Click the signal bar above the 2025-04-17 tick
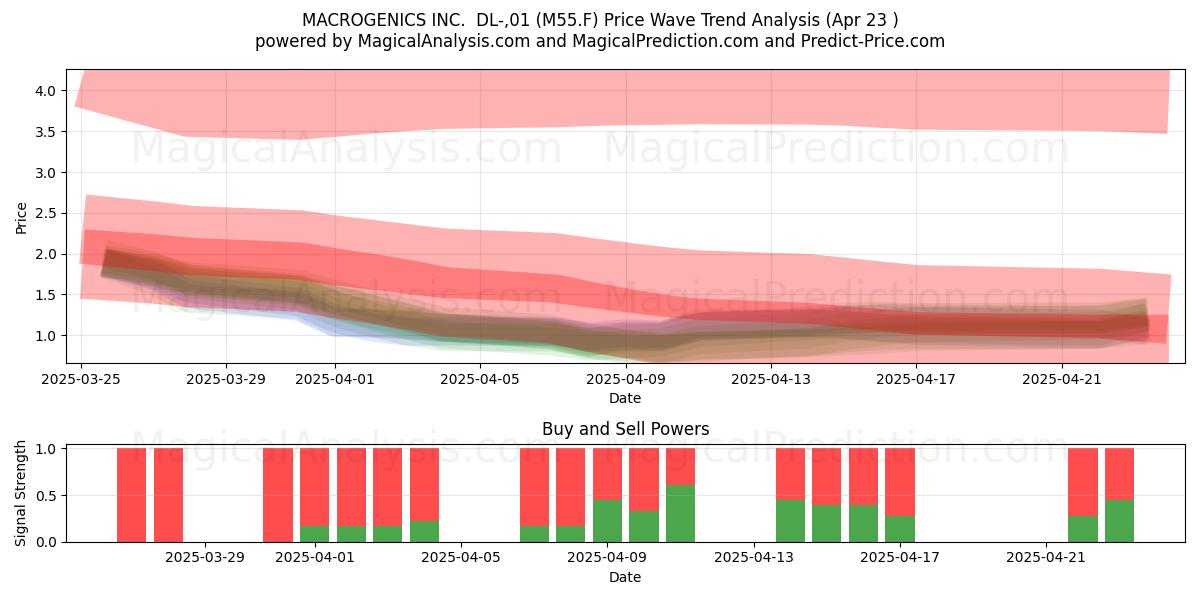The image size is (1200, 600). pos(900,495)
